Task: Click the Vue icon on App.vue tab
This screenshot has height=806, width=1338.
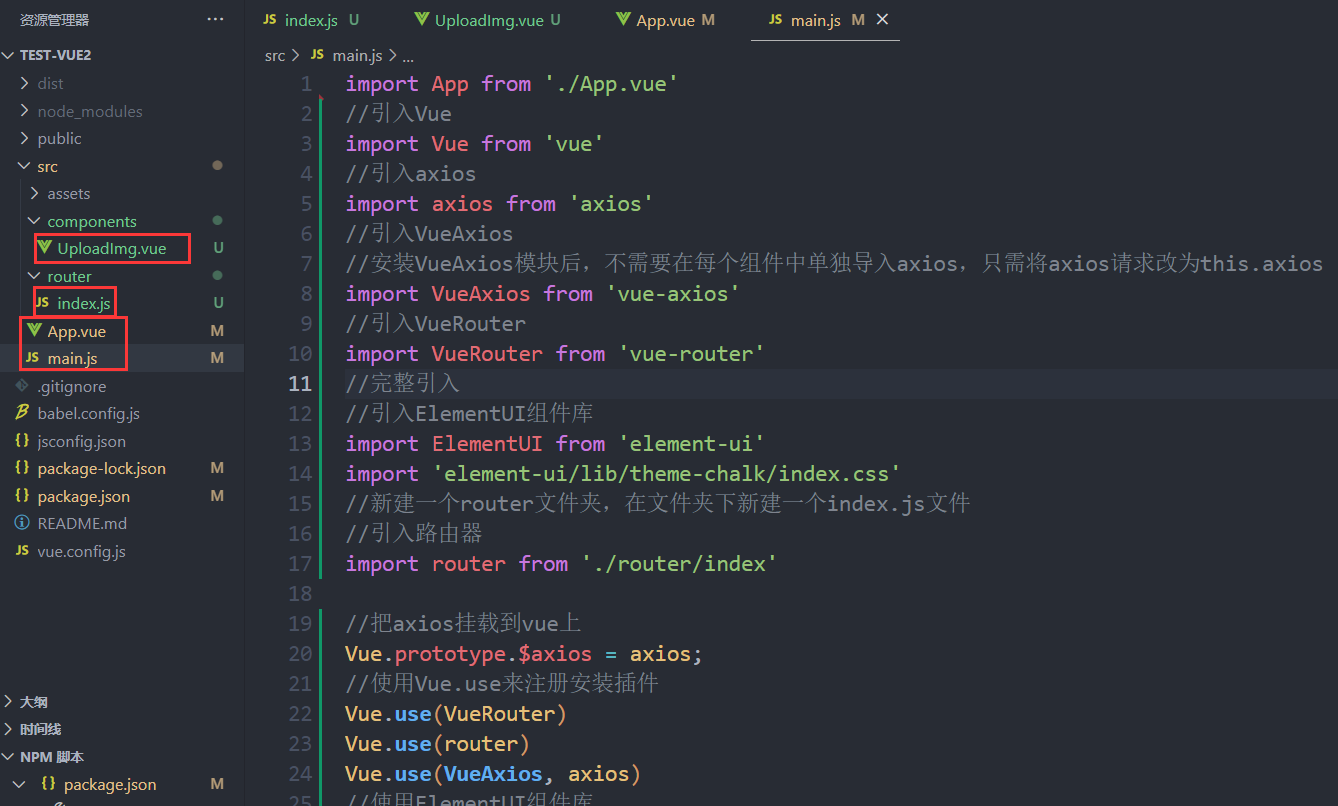Action: tap(623, 20)
